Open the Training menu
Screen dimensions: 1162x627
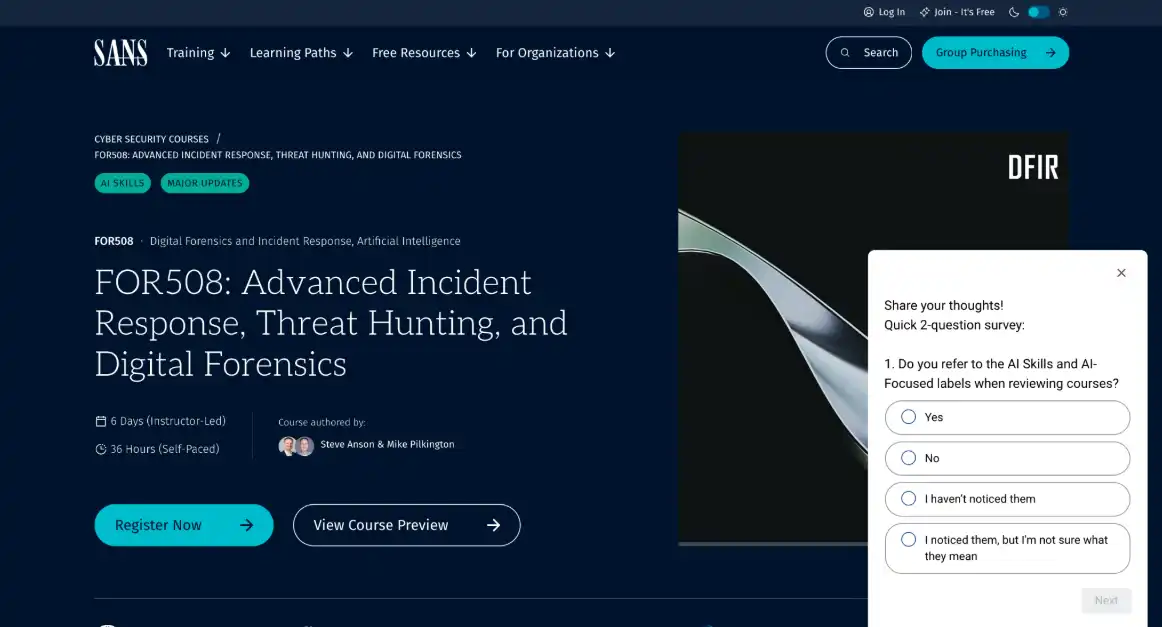199,53
